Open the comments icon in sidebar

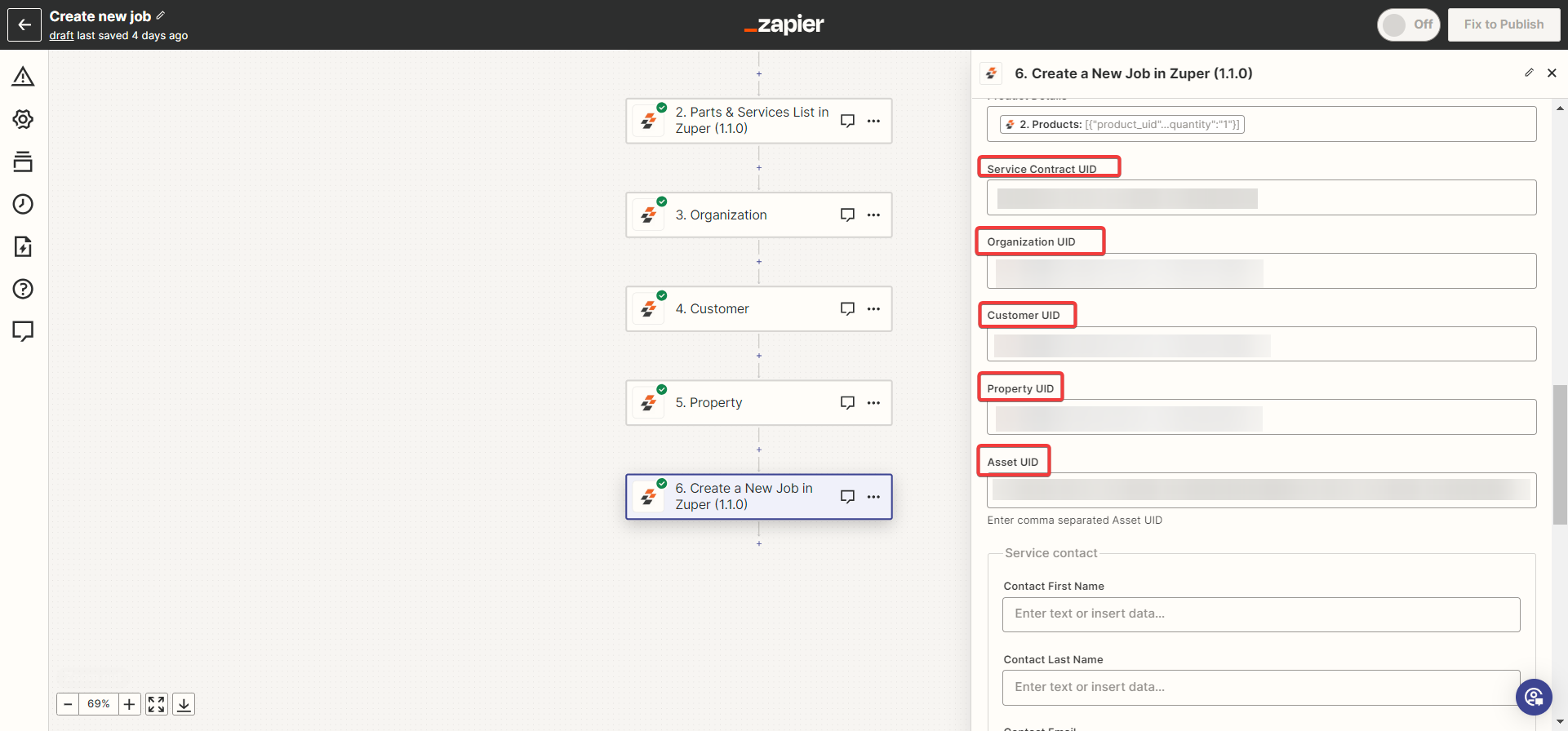23,331
